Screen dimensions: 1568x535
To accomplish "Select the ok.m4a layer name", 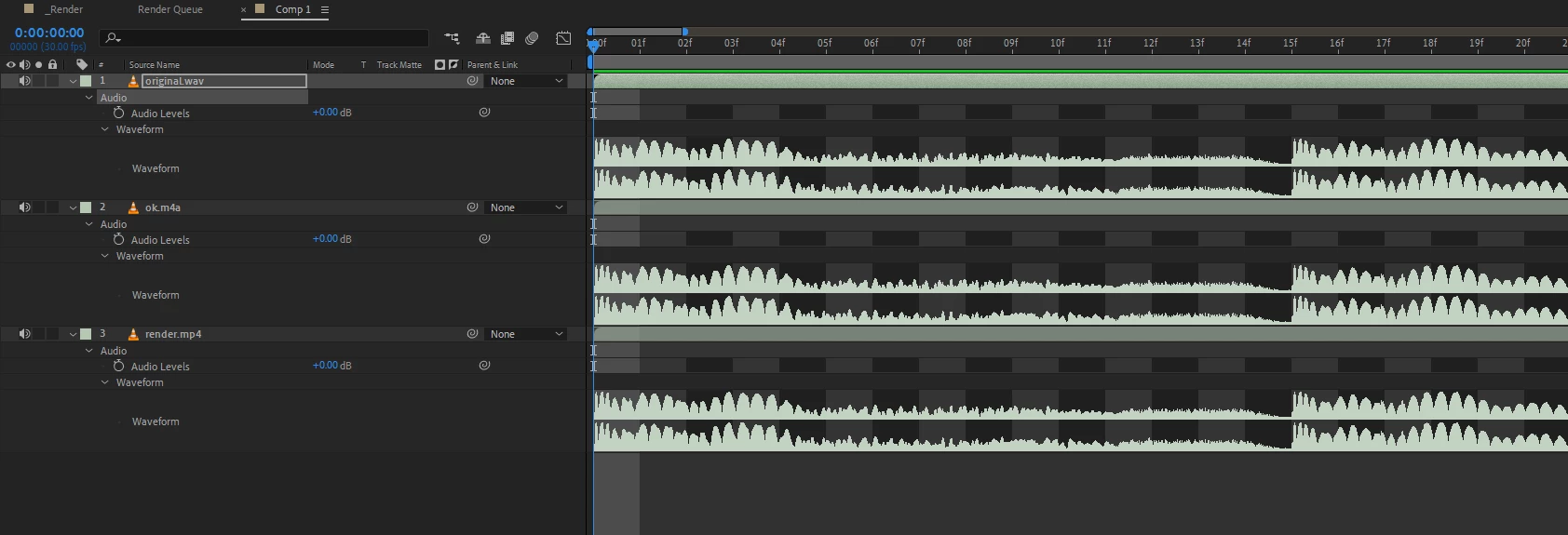I will pyautogui.click(x=163, y=207).
